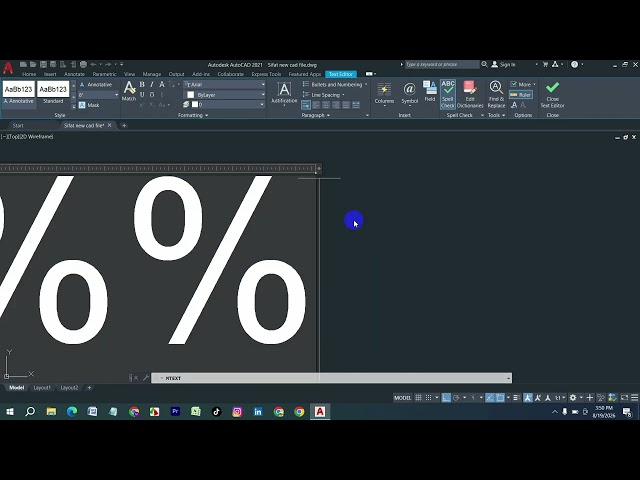The image size is (640, 480).
Task: Click the Save icon in quick access toolbar
Action: tap(43, 64)
